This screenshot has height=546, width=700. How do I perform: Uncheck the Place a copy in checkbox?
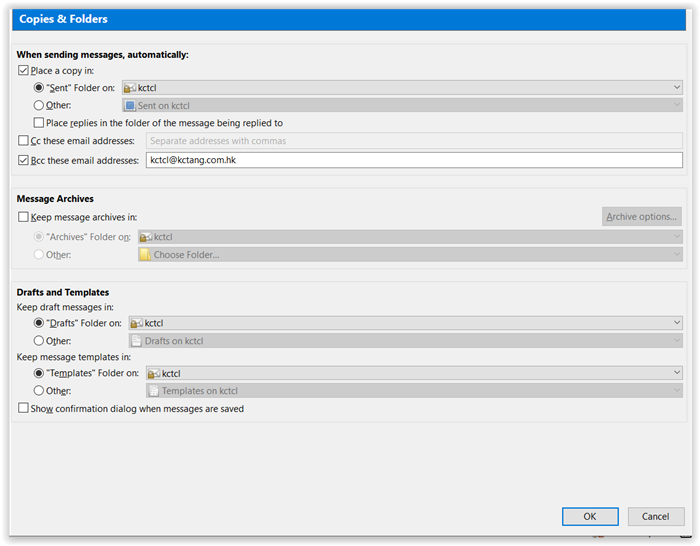point(23,71)
